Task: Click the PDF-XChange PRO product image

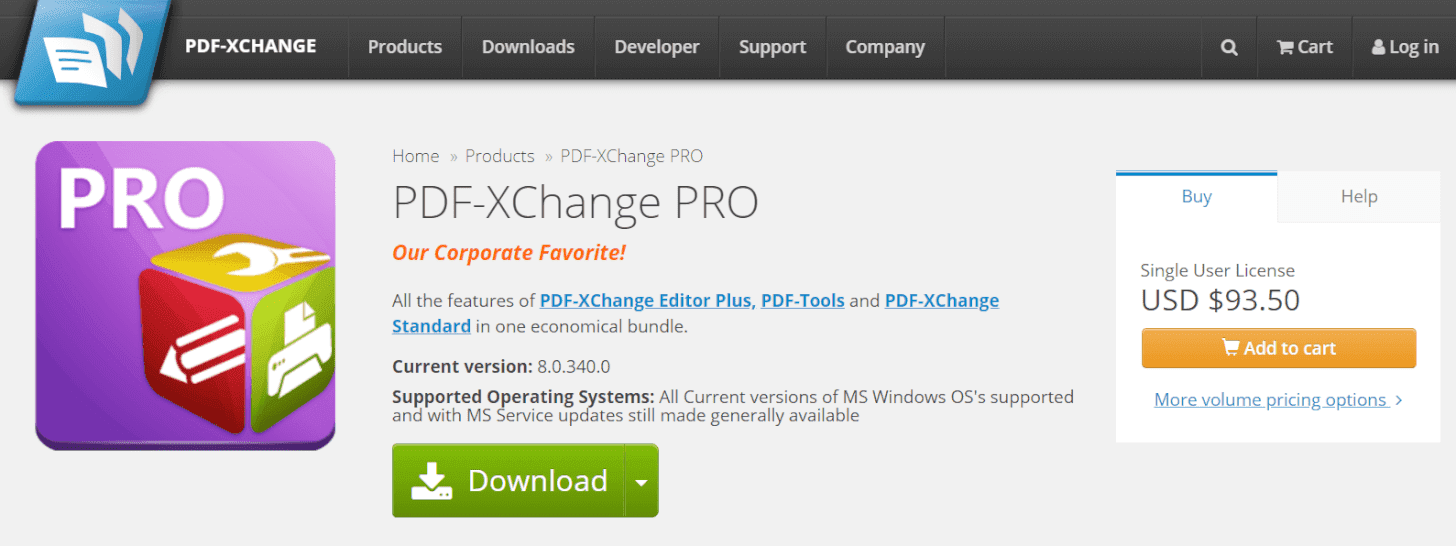Action: 185,295
